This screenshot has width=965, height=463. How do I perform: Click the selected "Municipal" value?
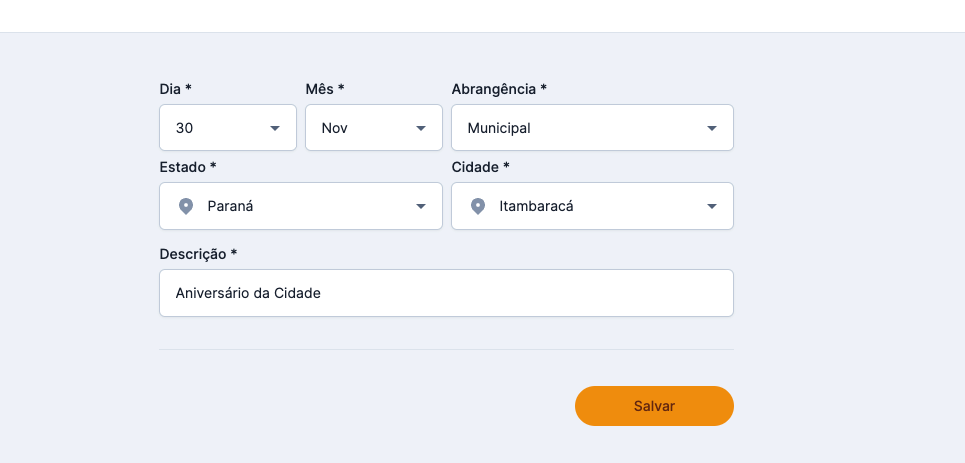point(499,129)
